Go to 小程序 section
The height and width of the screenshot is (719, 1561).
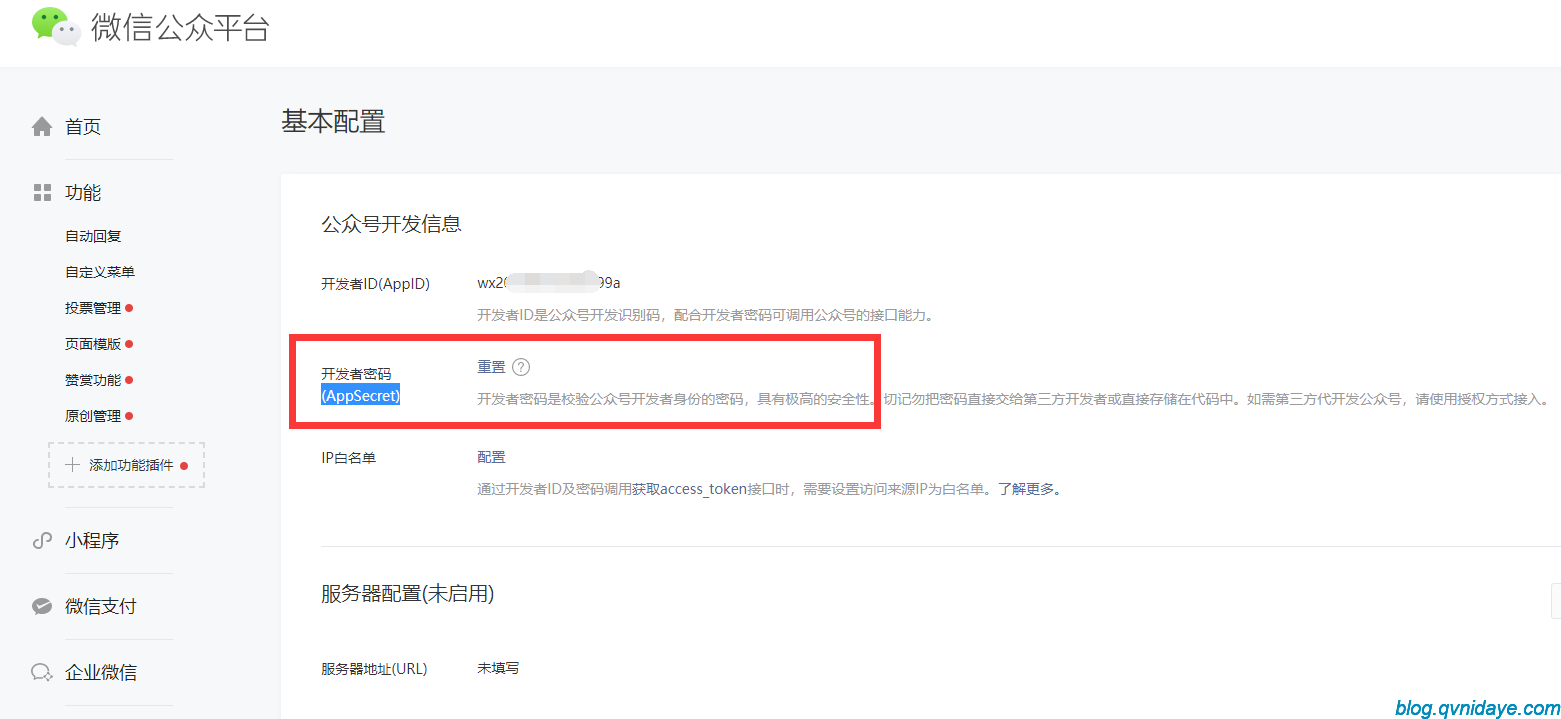click(92, 541)
